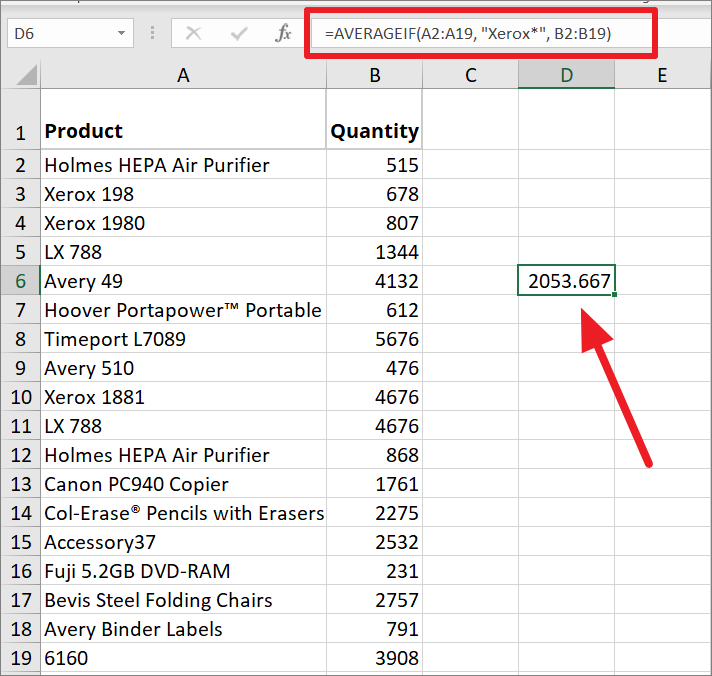Select the 'Xerox 198' cell

183,194
